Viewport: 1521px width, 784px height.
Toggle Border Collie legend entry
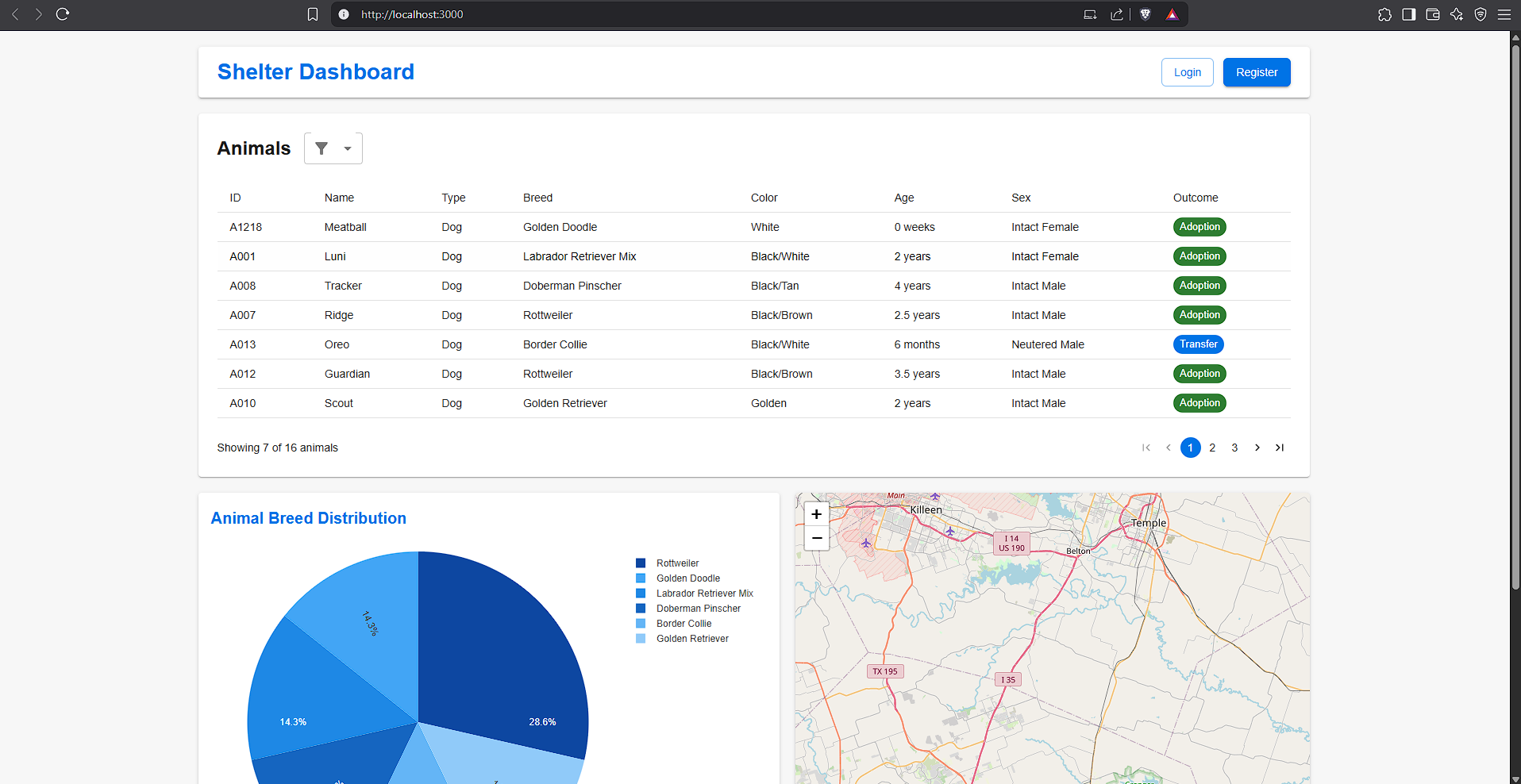click(674, 624)
